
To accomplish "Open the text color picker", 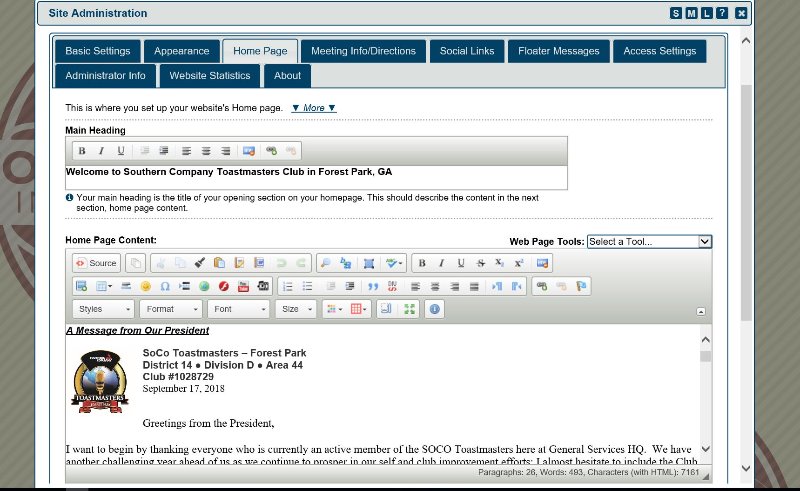I will pyautogui.click(x=334, y=309).
